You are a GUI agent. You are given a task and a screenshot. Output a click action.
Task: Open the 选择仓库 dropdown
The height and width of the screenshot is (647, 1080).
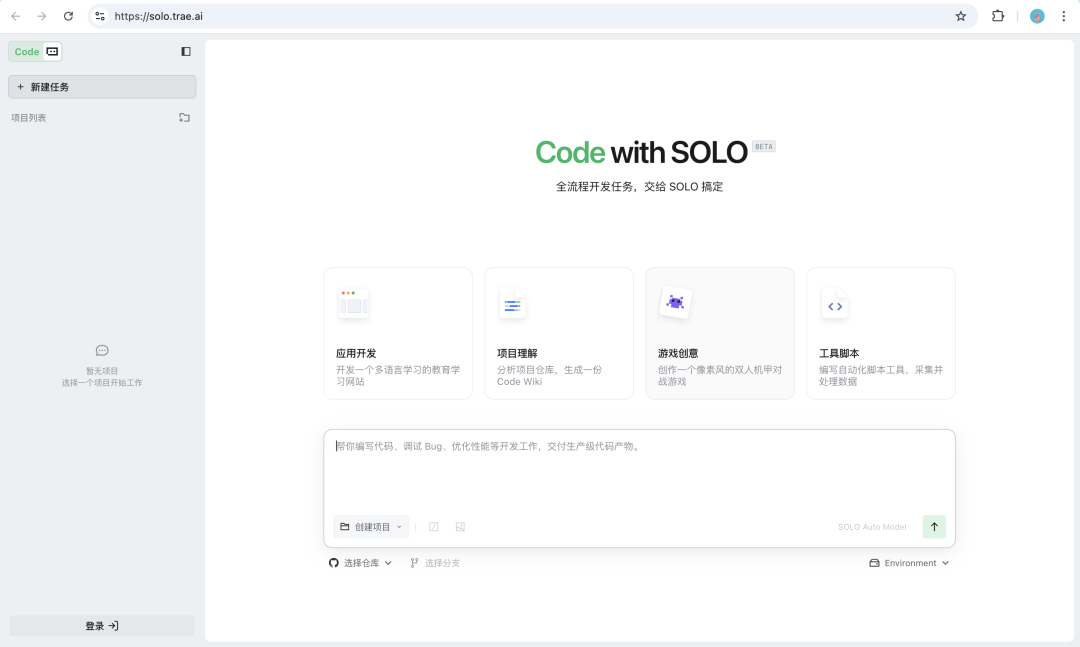(360, 563)
